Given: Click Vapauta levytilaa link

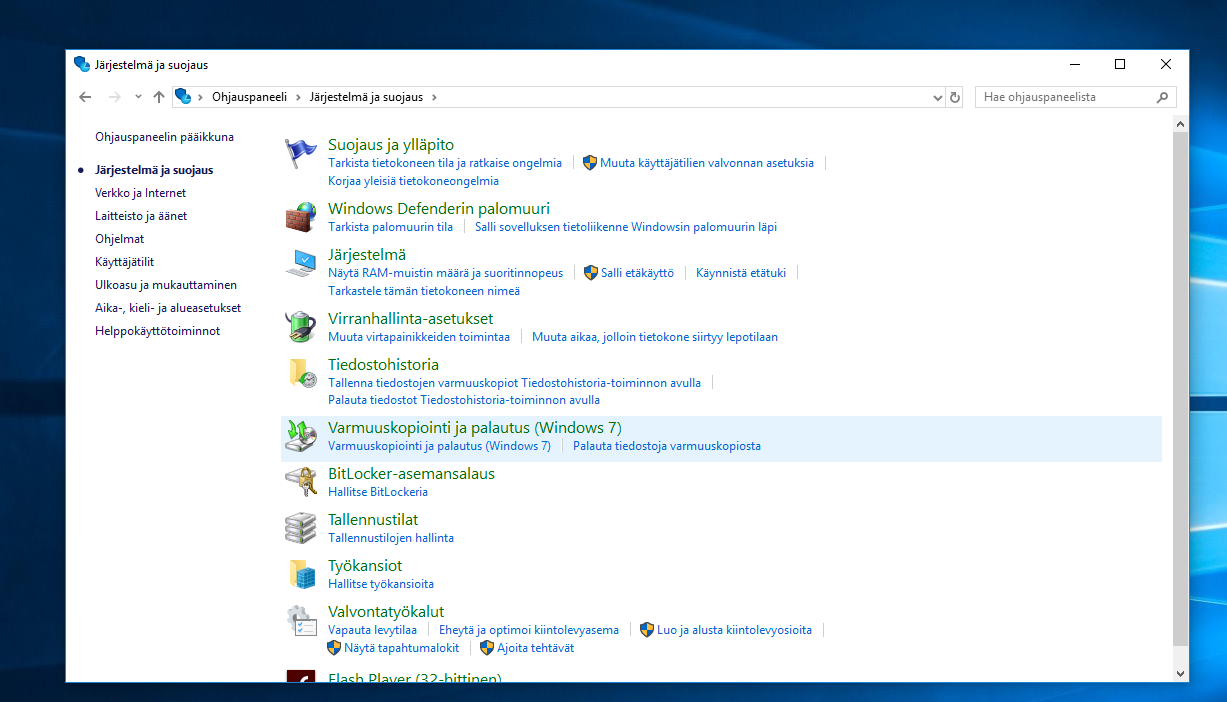Looking at the screenshot, I should [x=372, y=630].
